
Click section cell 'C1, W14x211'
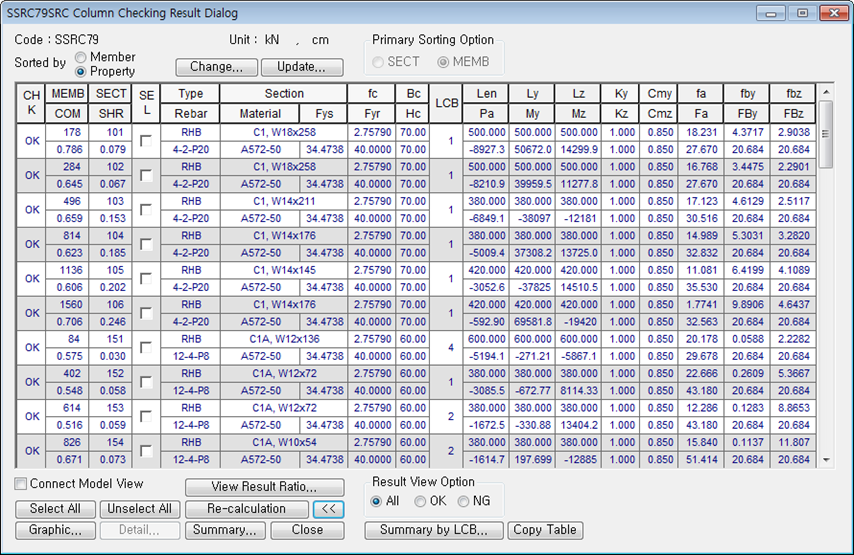pyautogui.click(x=284, y=201)
